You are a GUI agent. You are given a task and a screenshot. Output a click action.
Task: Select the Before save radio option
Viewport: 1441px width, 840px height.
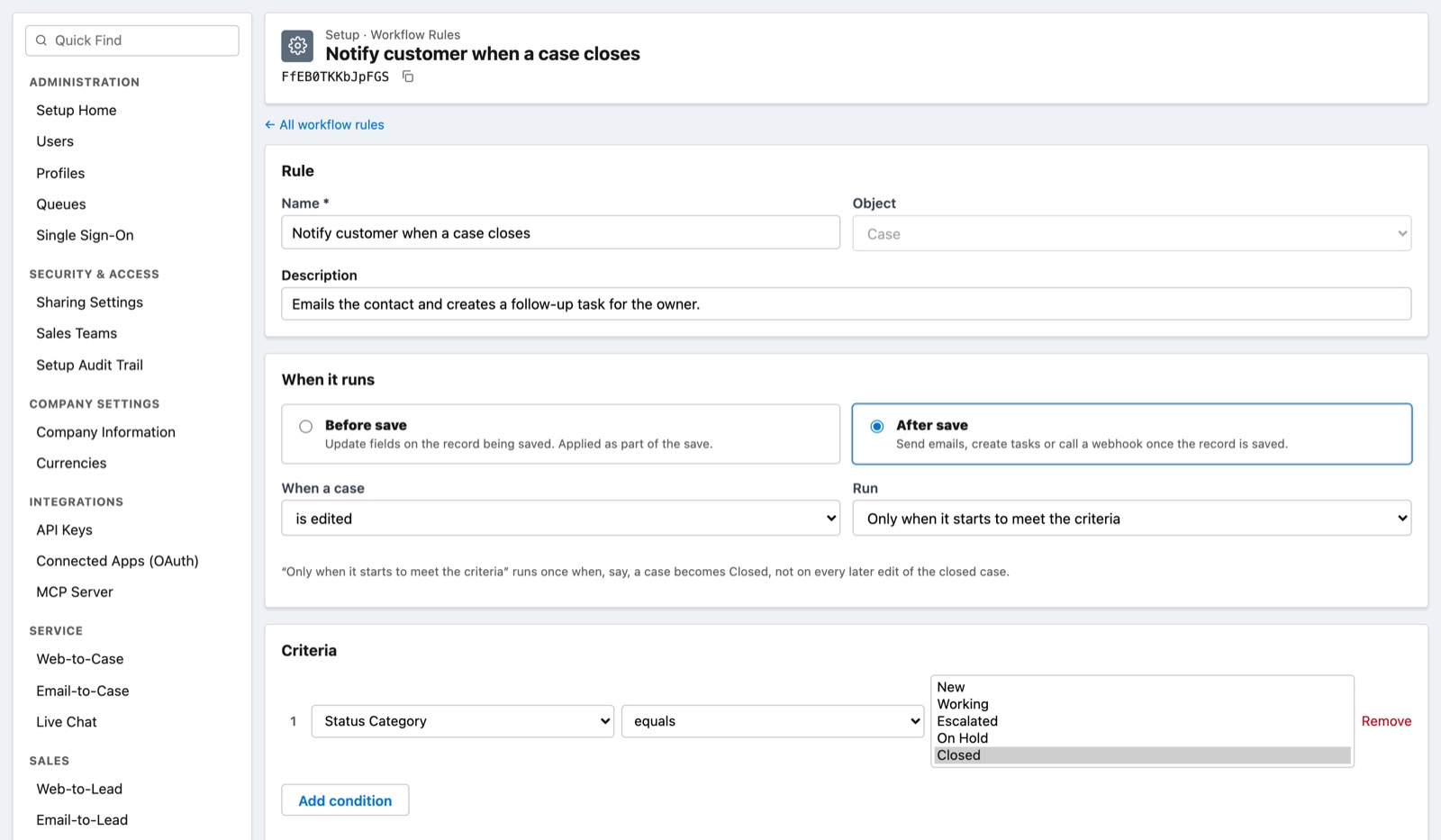click(x=306, y=426)
